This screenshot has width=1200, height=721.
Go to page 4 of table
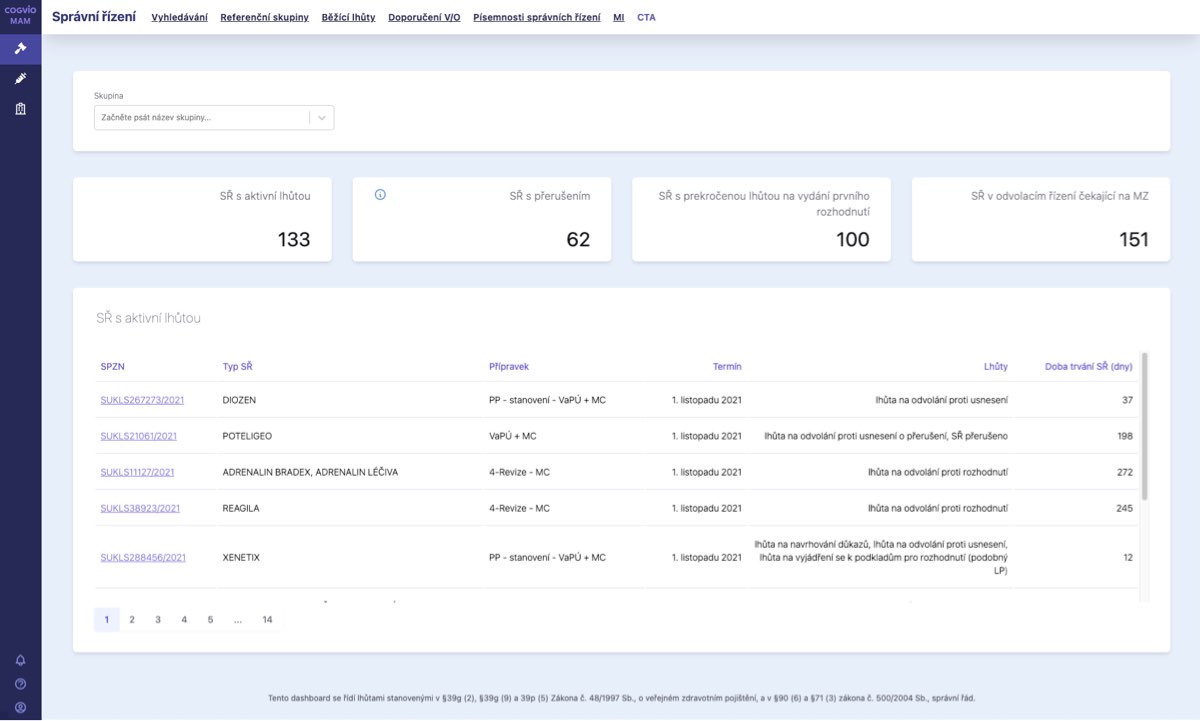click(184, 620)
